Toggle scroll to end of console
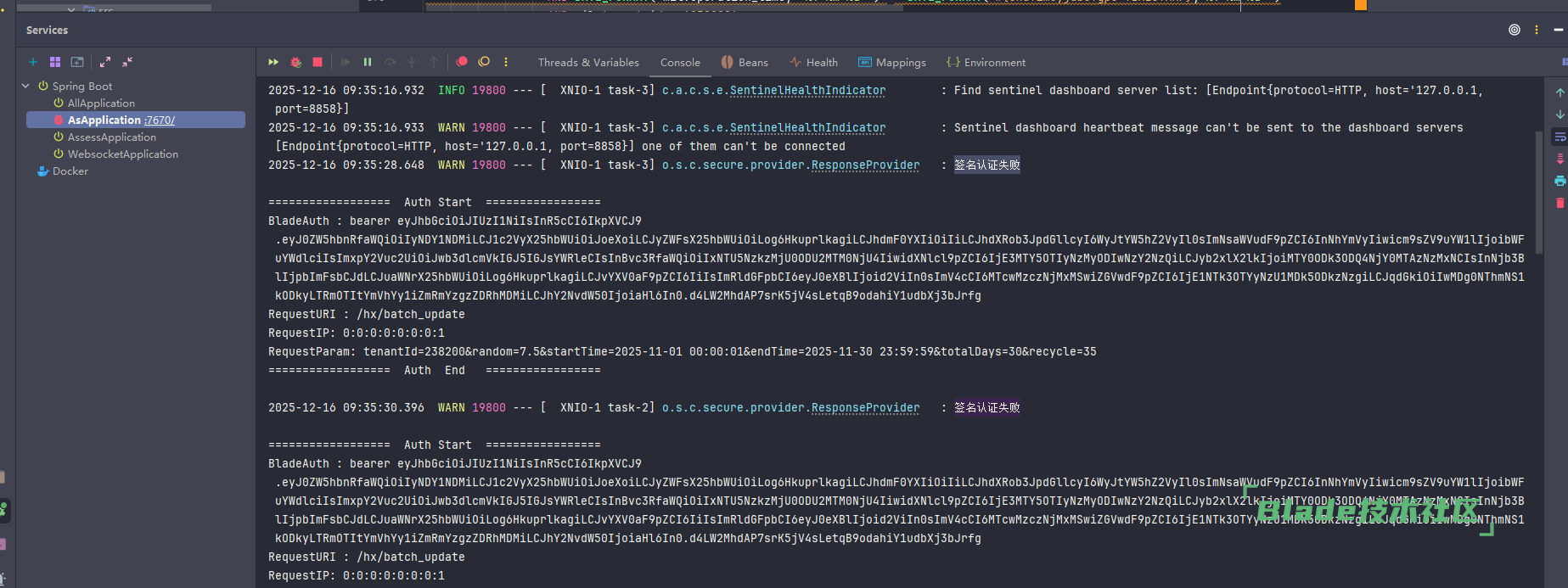1568x588 pixels. pos(1560,159)
